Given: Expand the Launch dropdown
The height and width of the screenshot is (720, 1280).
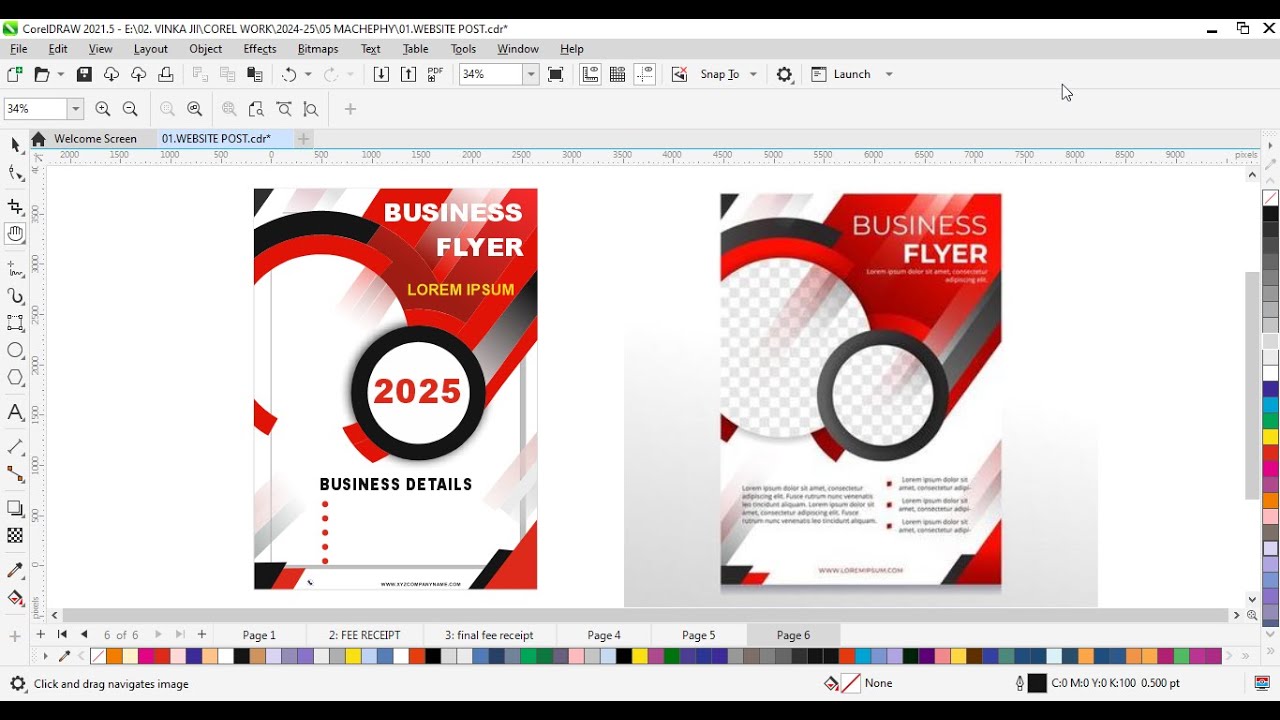Looking at the screenshot, I should point(889,74).
